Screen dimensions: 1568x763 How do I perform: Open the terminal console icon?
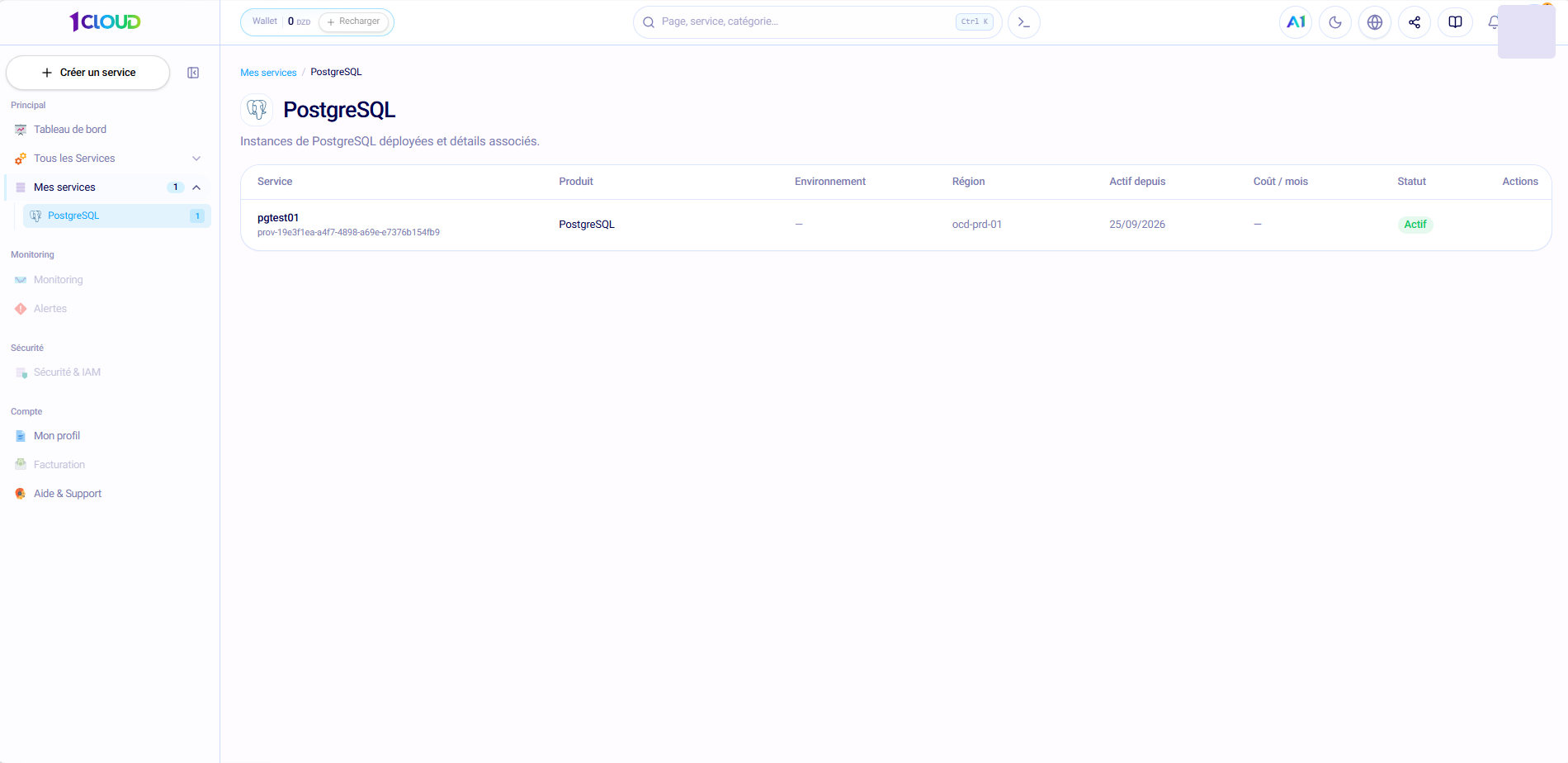pyautogui.click(x=1024, y=22)
